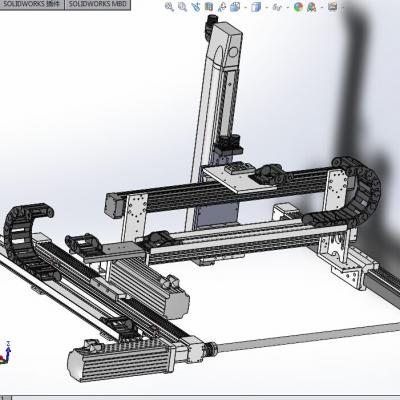This screenshot has height=400, width=400.
Task: Switch to the SOLIDWORKS MBD tab
Action: point(97,4)
